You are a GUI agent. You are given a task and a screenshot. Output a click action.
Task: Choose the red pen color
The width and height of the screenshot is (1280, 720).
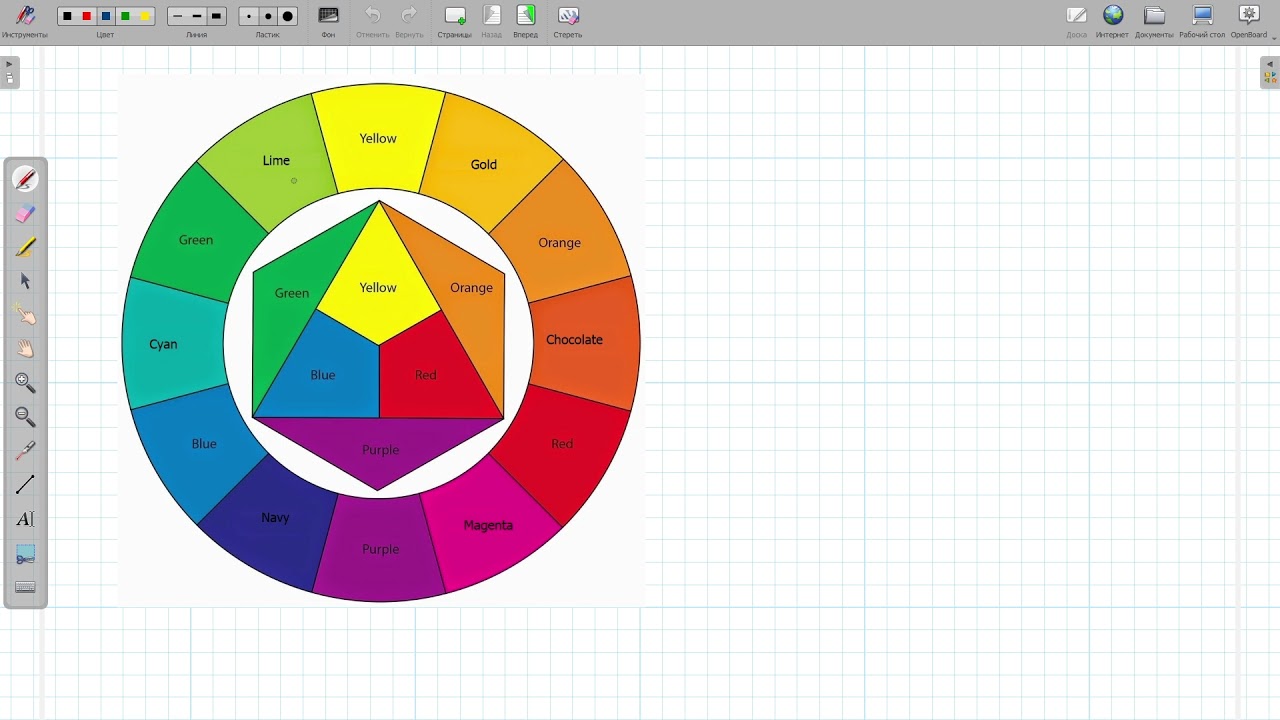[x=87, y=16]
